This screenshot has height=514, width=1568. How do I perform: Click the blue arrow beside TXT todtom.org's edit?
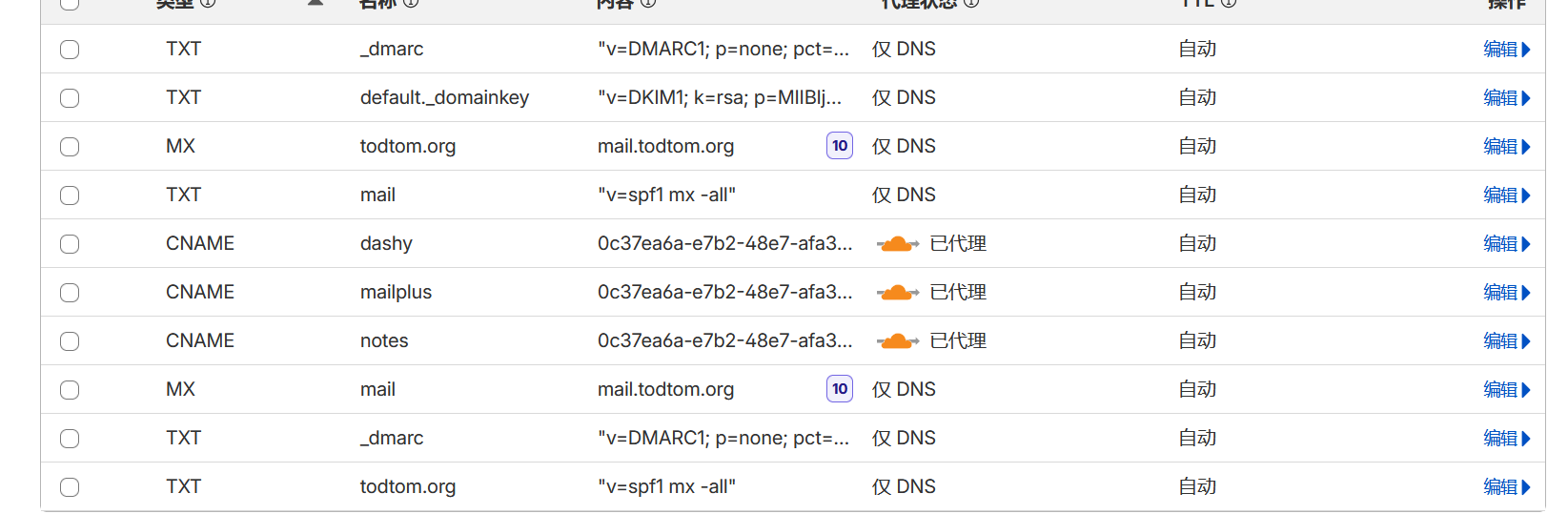pos(1526,487)
